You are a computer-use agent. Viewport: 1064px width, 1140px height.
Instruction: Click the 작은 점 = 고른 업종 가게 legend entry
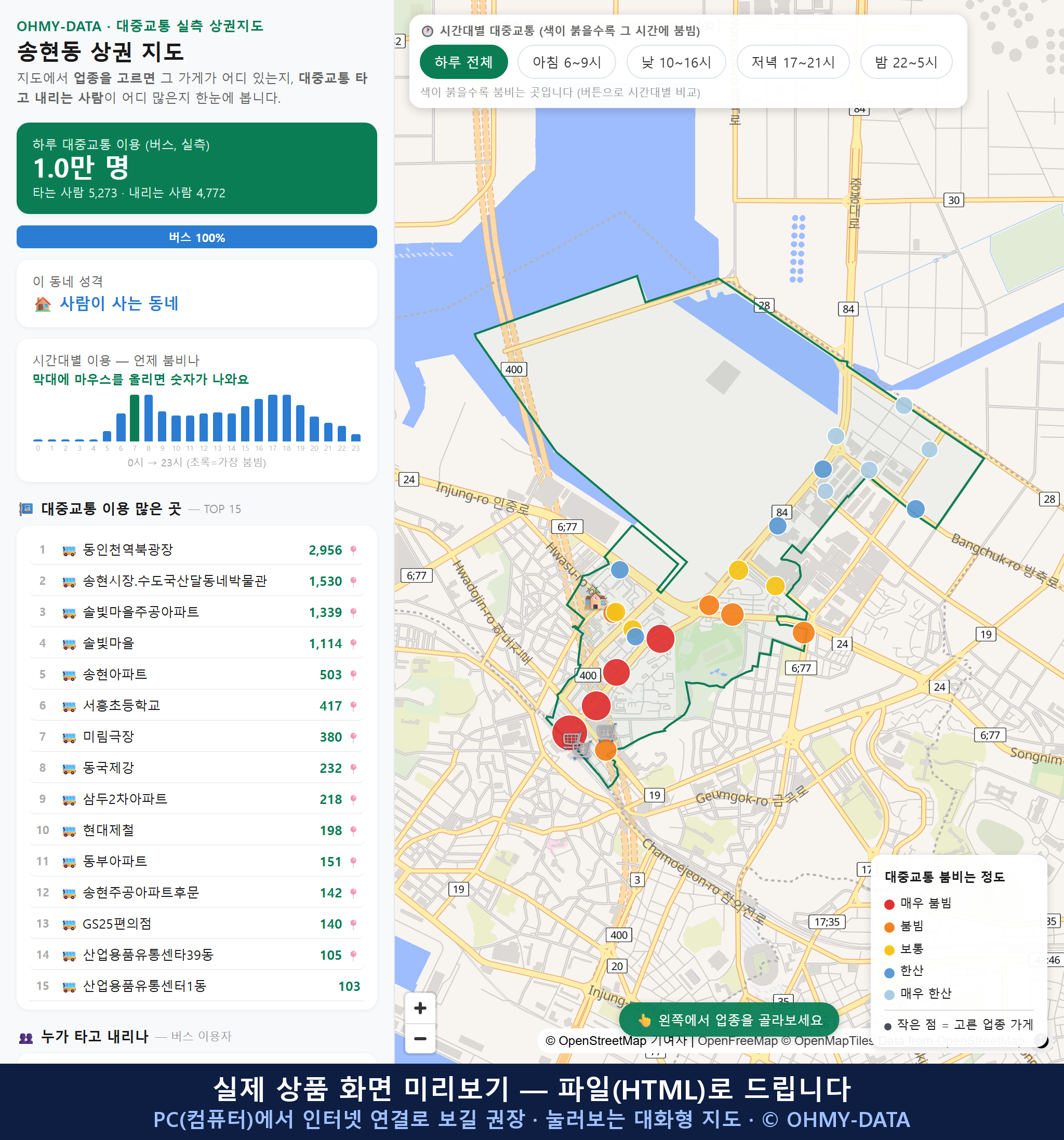(959, 1025)
